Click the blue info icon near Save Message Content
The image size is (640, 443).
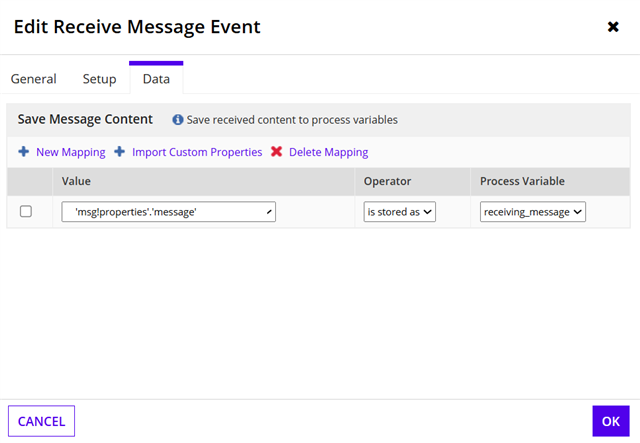coord(178,120)
